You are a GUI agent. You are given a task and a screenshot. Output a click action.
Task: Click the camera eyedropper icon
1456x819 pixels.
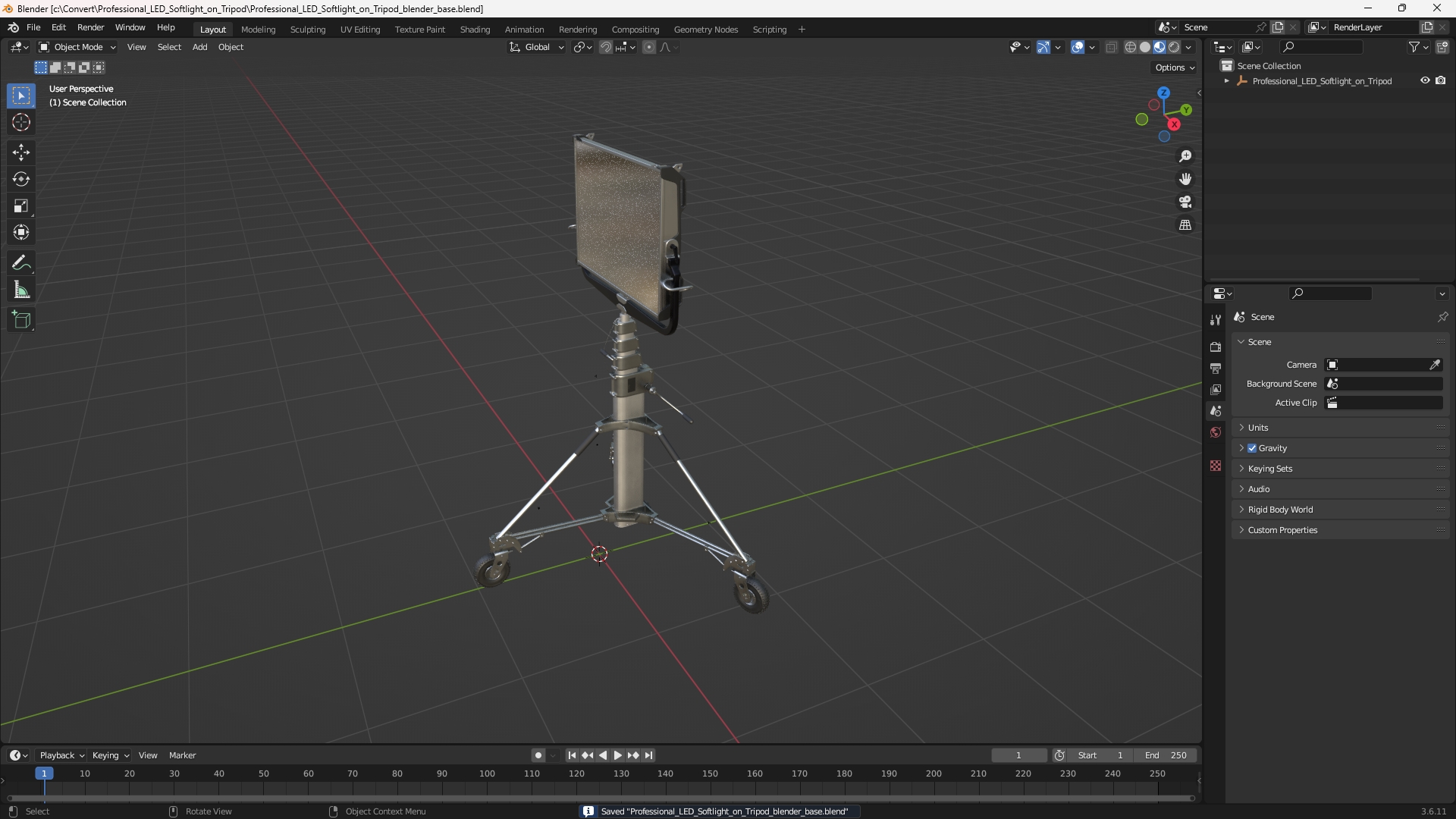[1435, 365]
